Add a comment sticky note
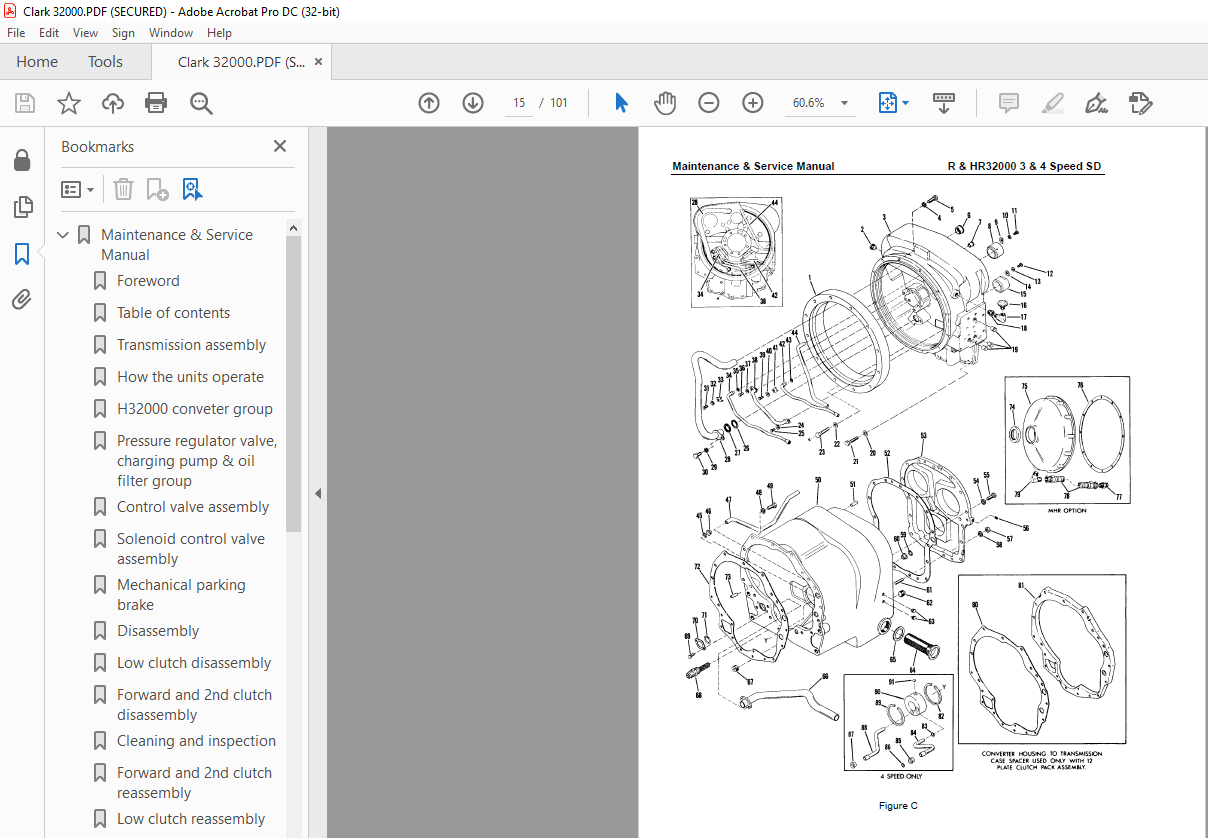 [1009, 103]
